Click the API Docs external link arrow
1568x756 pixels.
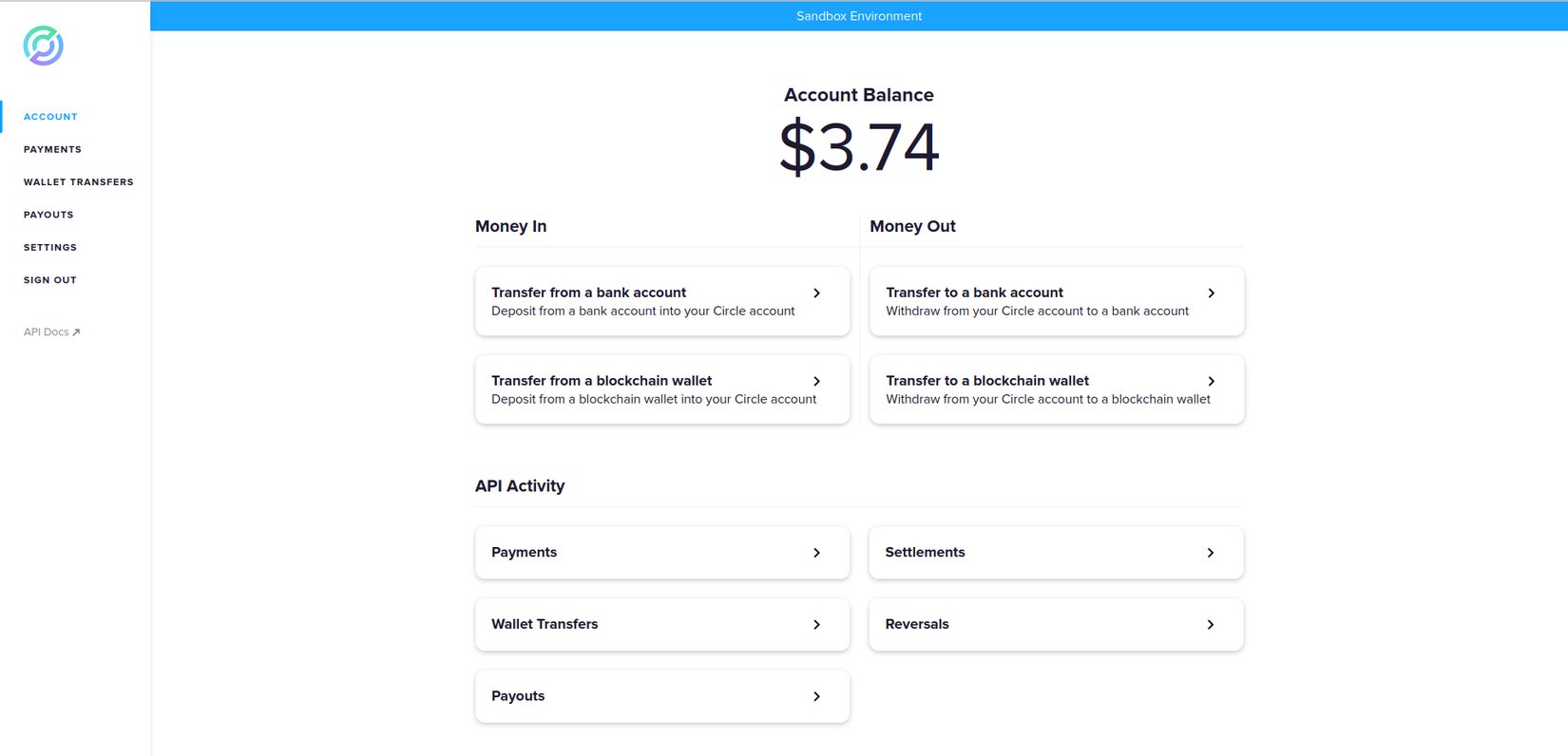pyautogui.click(x=76, y=332)
